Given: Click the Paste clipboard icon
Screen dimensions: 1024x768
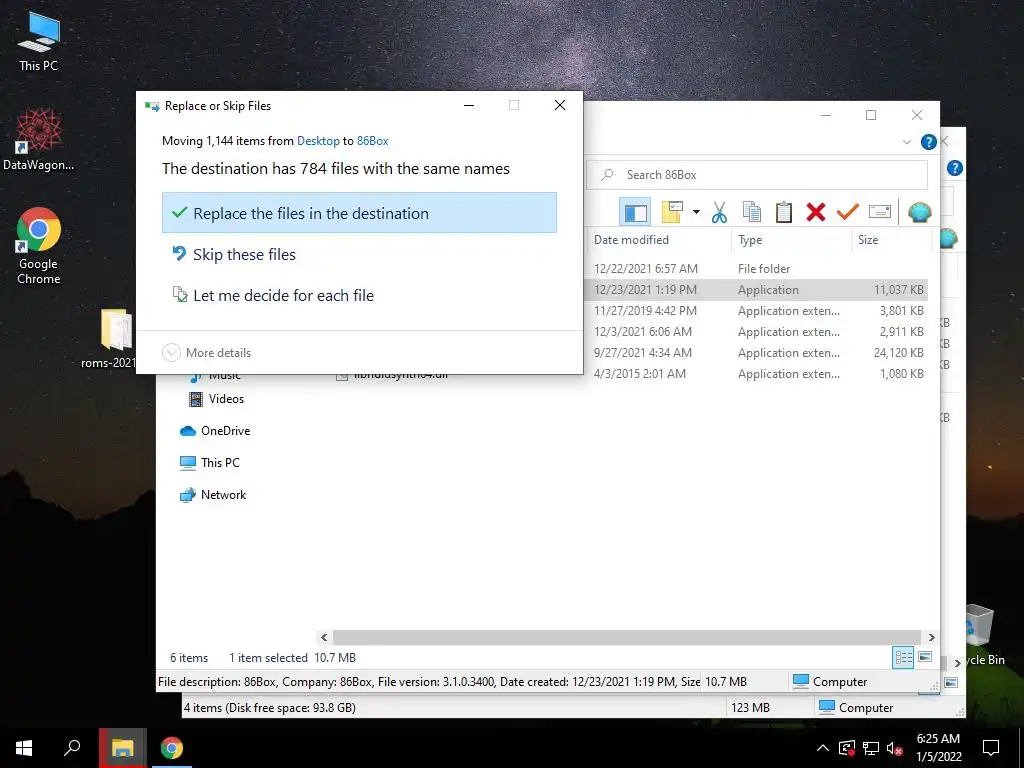Looking at the screenshot, I should pos(784,212).
